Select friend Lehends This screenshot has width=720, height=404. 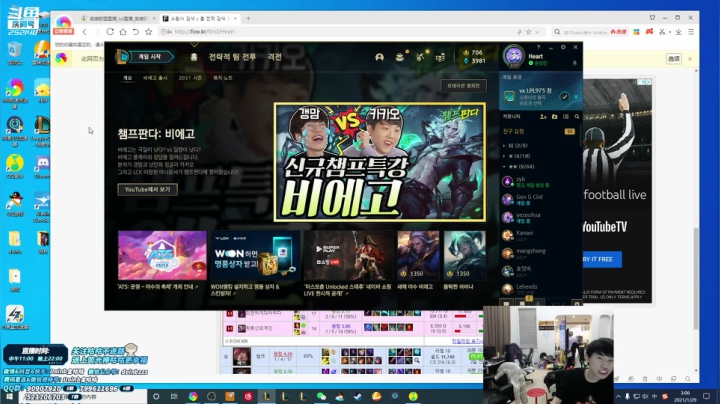(x=538, y=289)
